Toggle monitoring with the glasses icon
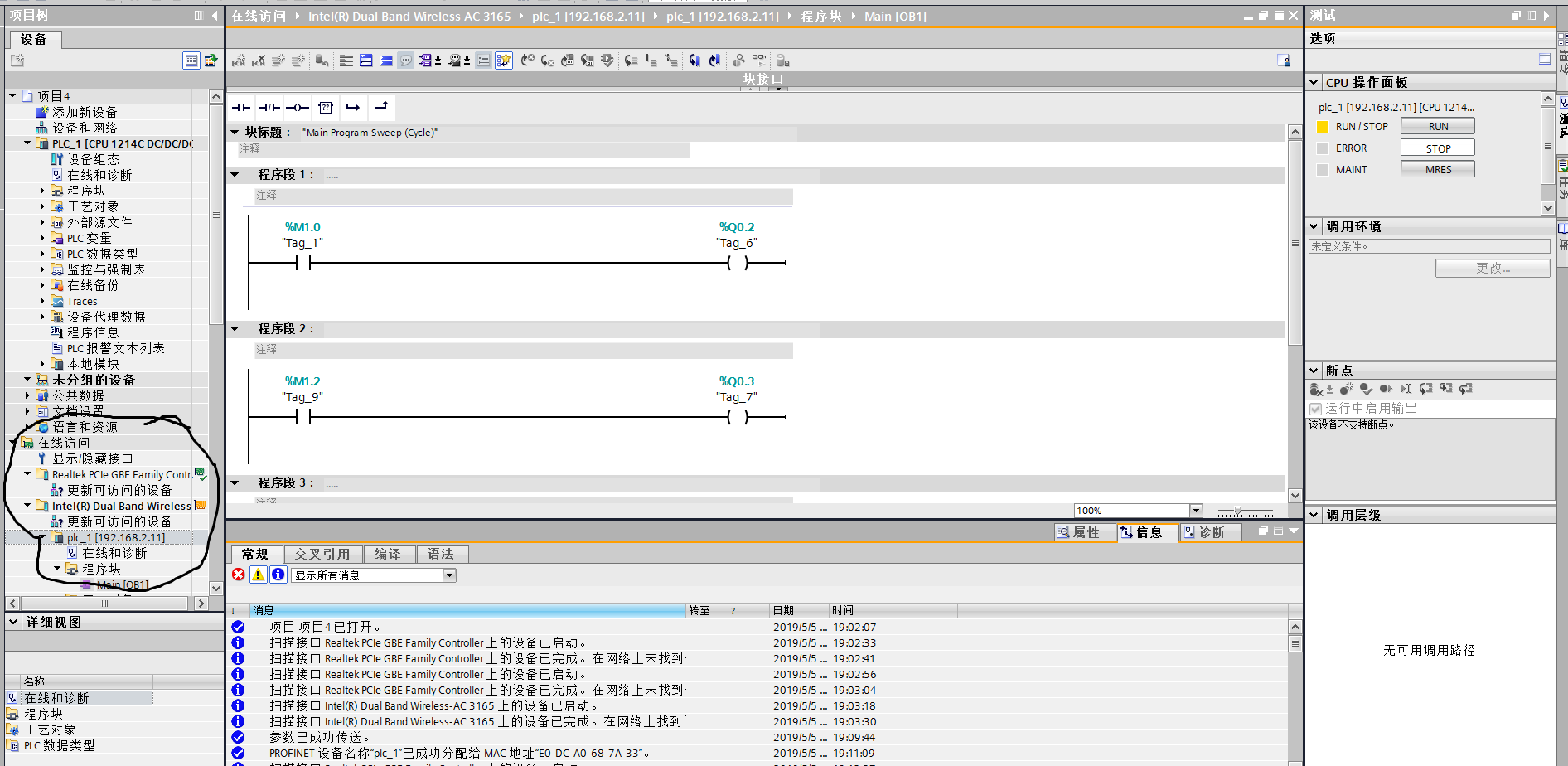This screenshot has width=1568, height=766. pyautogui.click(x=758, y=61)
